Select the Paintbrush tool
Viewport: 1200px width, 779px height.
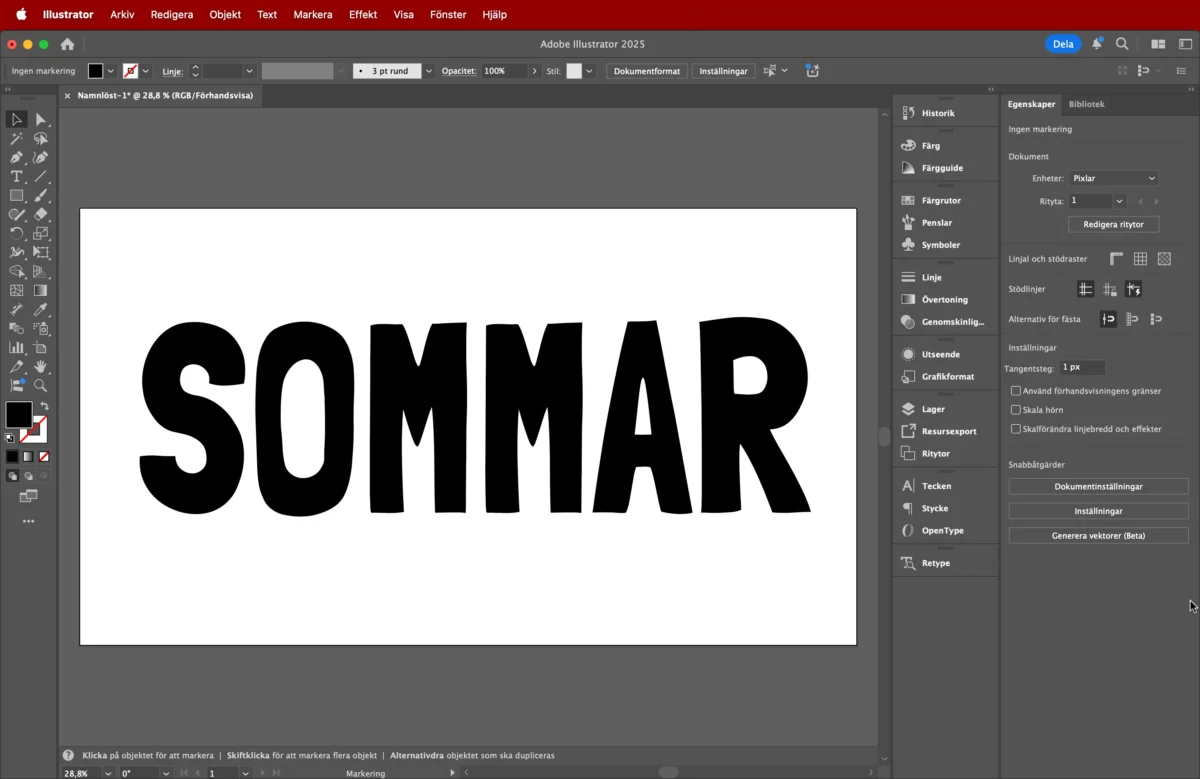click(41, 196)
